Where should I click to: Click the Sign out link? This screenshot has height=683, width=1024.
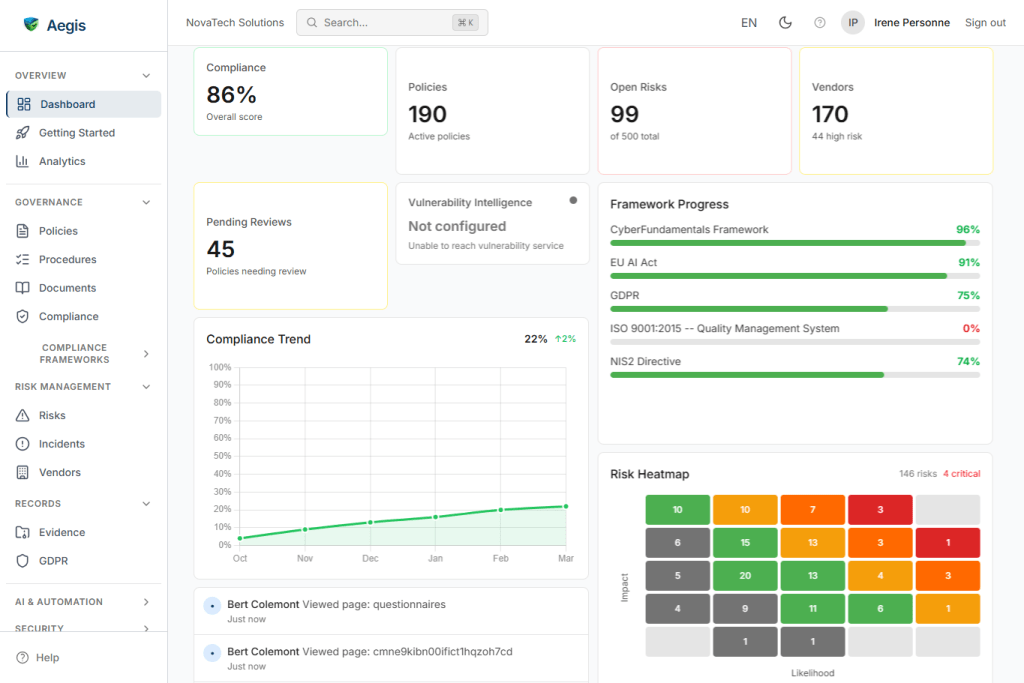pos(985,23)
